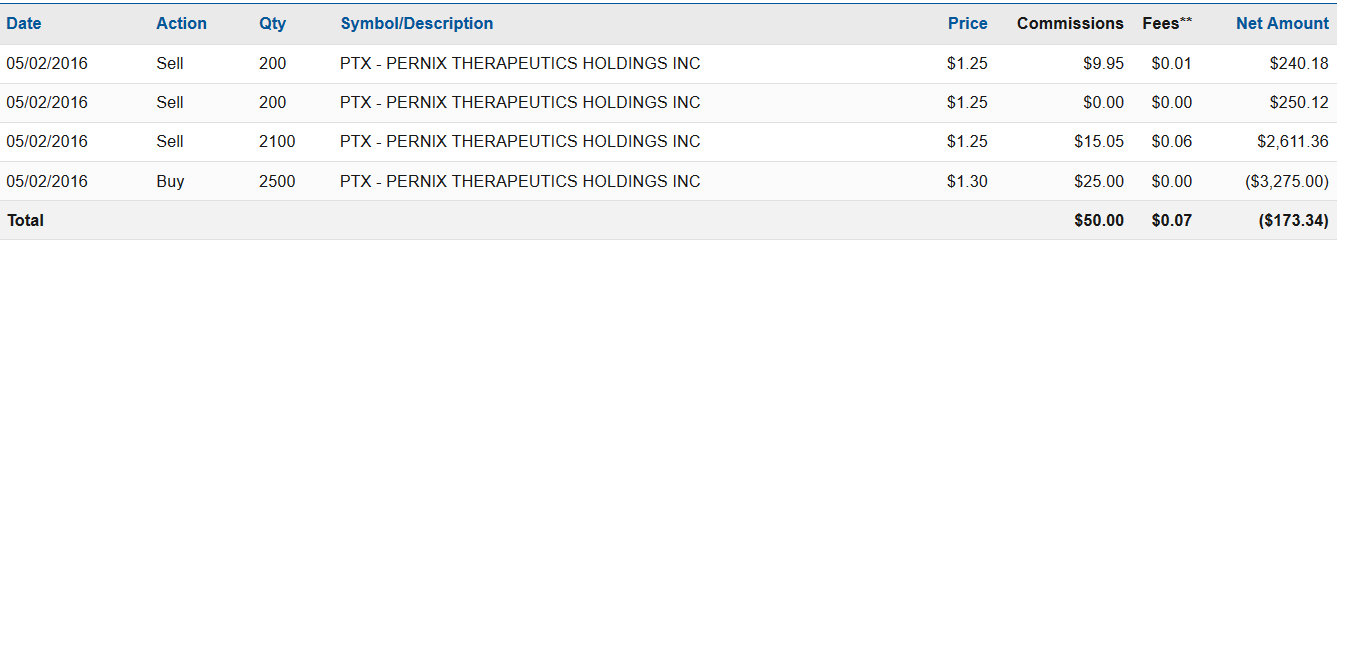Image resolution: width=1345 pixels, height=648 pixels.
Task: Click the $2,611.36 net amount value
Action: [1292, 141]
